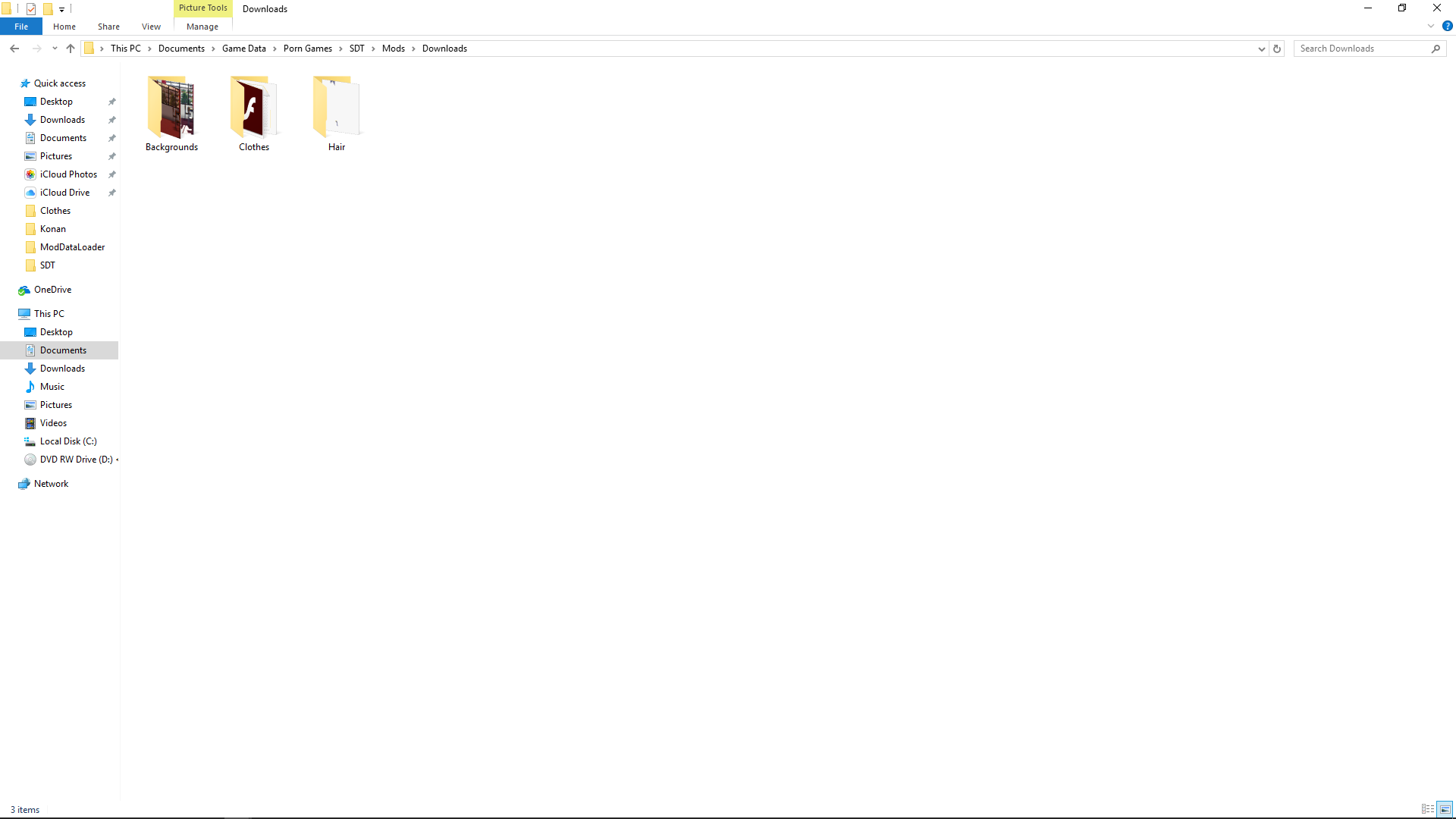Viewport: 1456px width, 819px height.
Task: Select iCloud Photos in Quick access
Action: [68, 174]
